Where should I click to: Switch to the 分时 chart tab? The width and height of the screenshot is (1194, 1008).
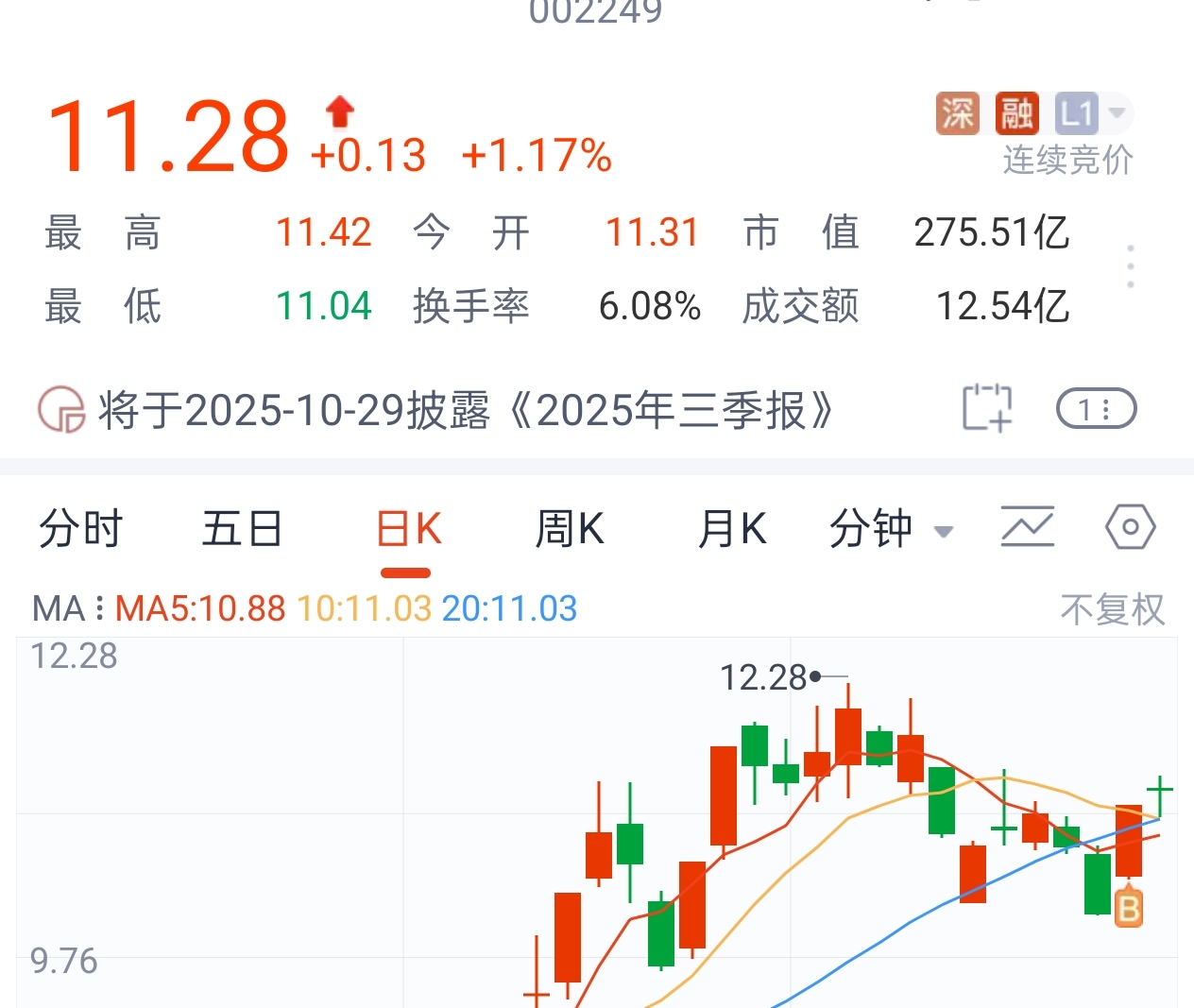coord(80,528)
